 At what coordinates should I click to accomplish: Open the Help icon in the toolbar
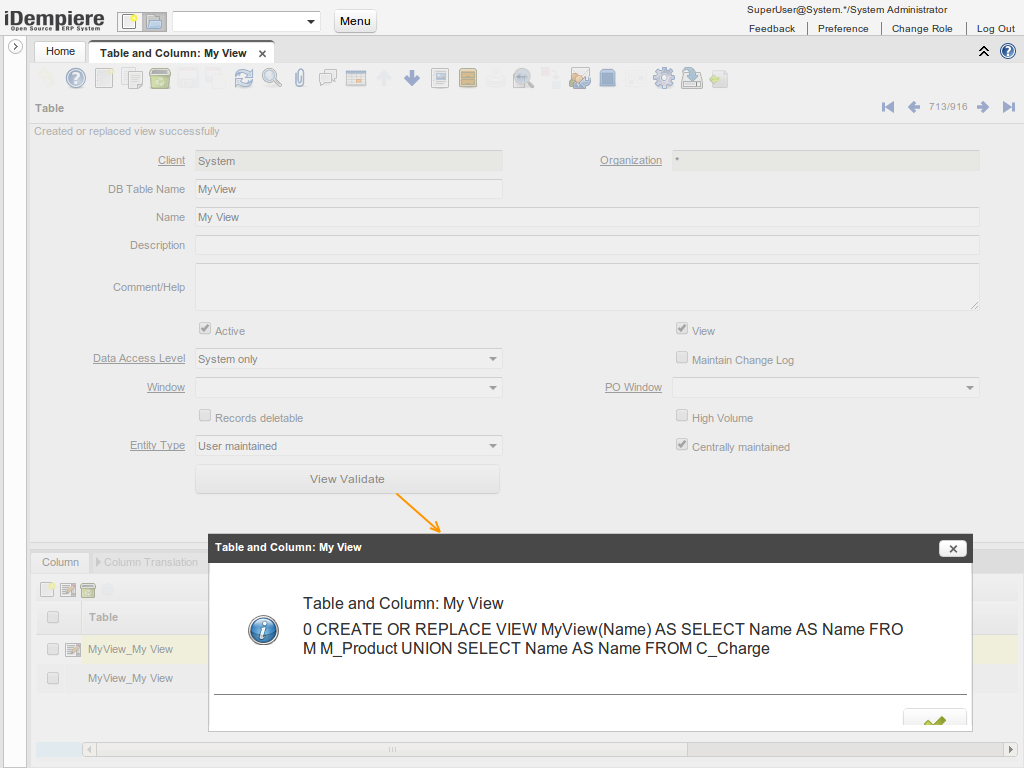tap(75, 78)
